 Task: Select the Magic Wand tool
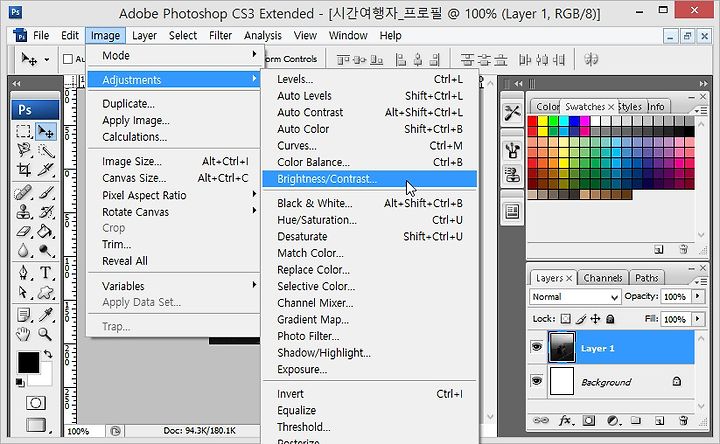tap(46, 150)
